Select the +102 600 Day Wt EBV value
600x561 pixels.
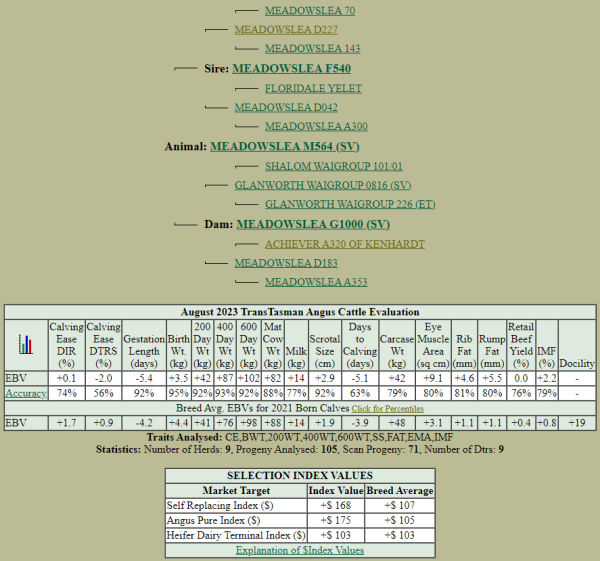coord(249,378)
